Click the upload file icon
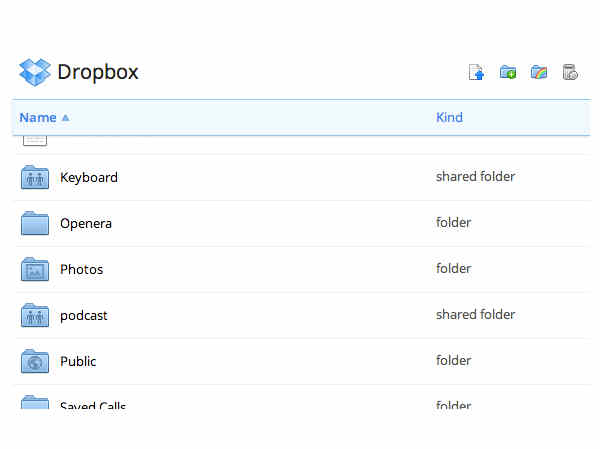Image resolution: width=600 pixels, height=450 pixels. 477,72
